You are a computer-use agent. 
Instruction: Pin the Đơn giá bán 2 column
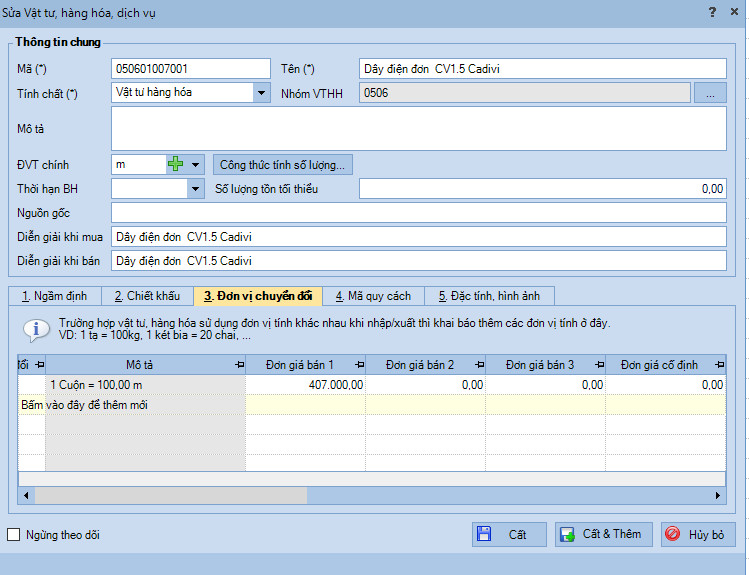click(480, 365)
